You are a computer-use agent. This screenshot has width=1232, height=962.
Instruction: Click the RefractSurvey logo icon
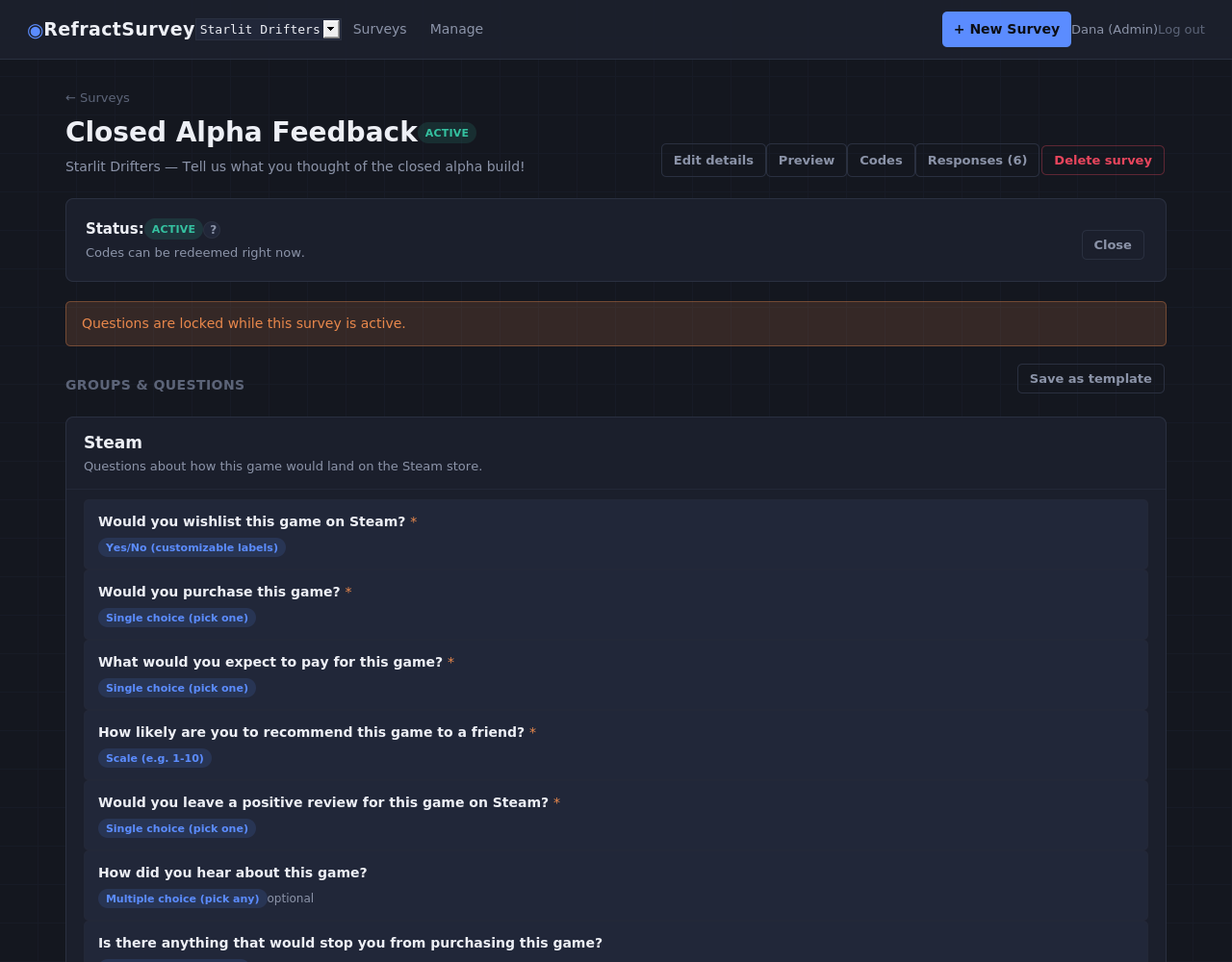(x=36, y=30)
